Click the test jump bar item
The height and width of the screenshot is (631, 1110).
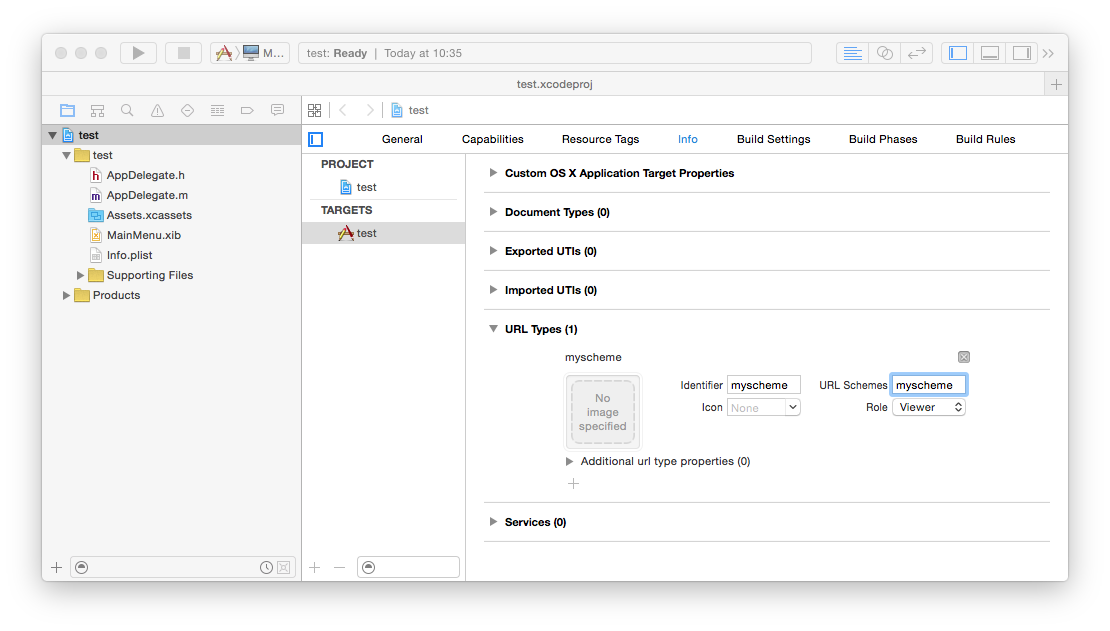[x=410, y=110]
